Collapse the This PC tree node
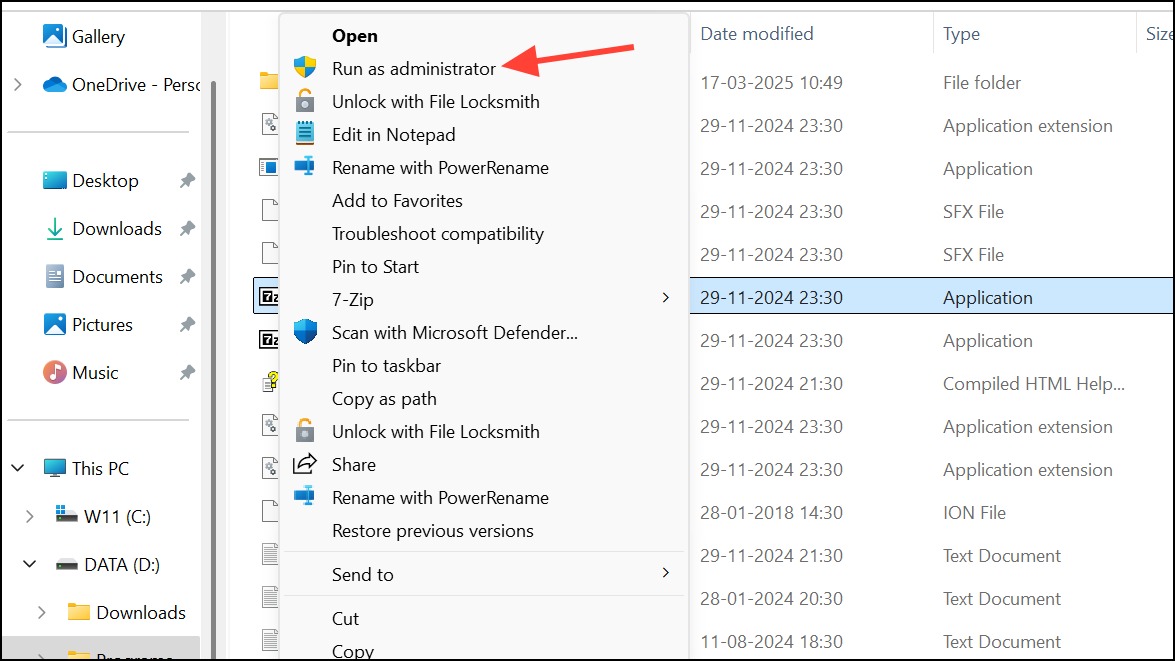Image resolution: width=1175 pixels, height=661 pixels. (18, 468)
